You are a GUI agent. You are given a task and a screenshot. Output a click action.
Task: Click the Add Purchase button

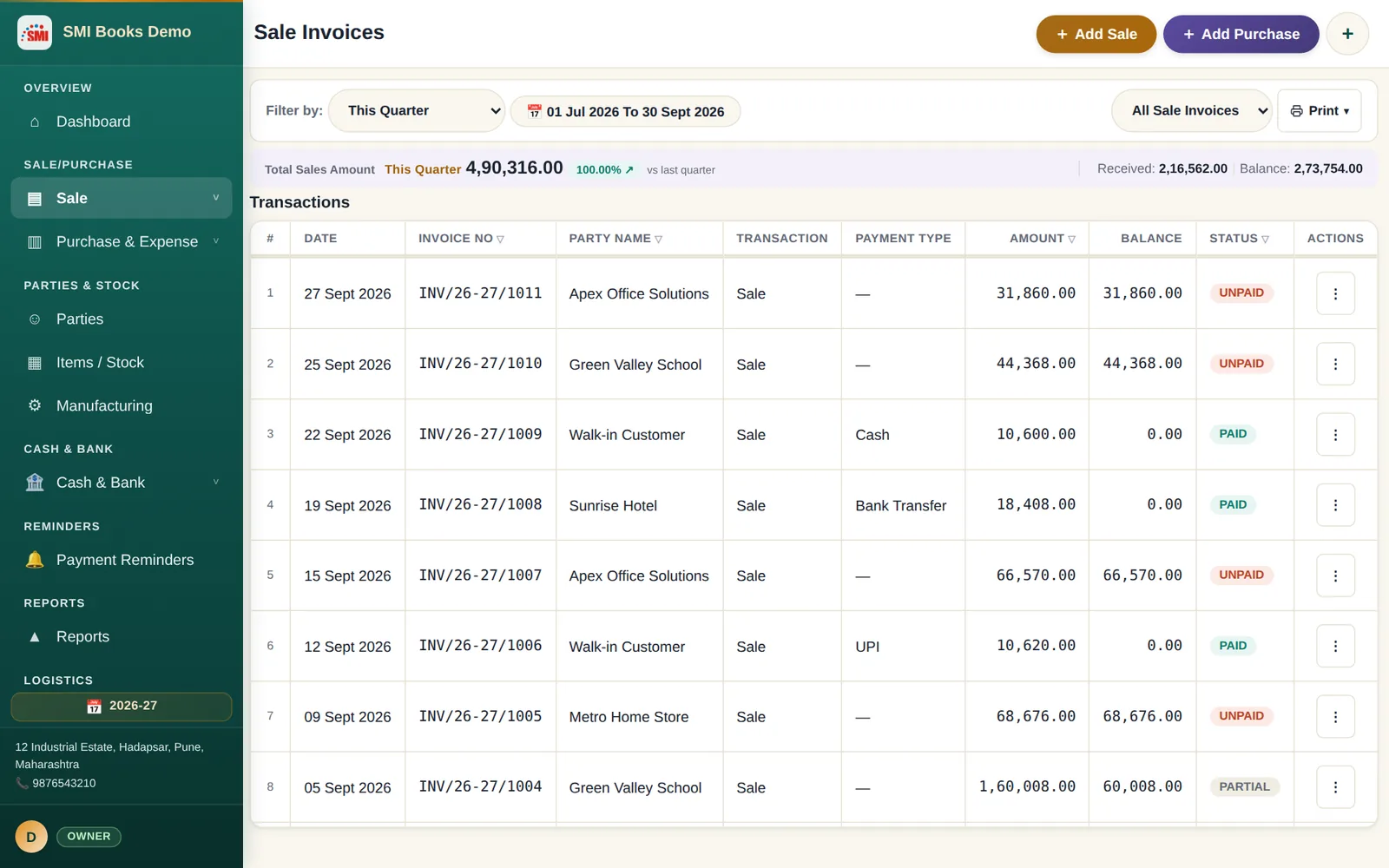pos(1241,34)
